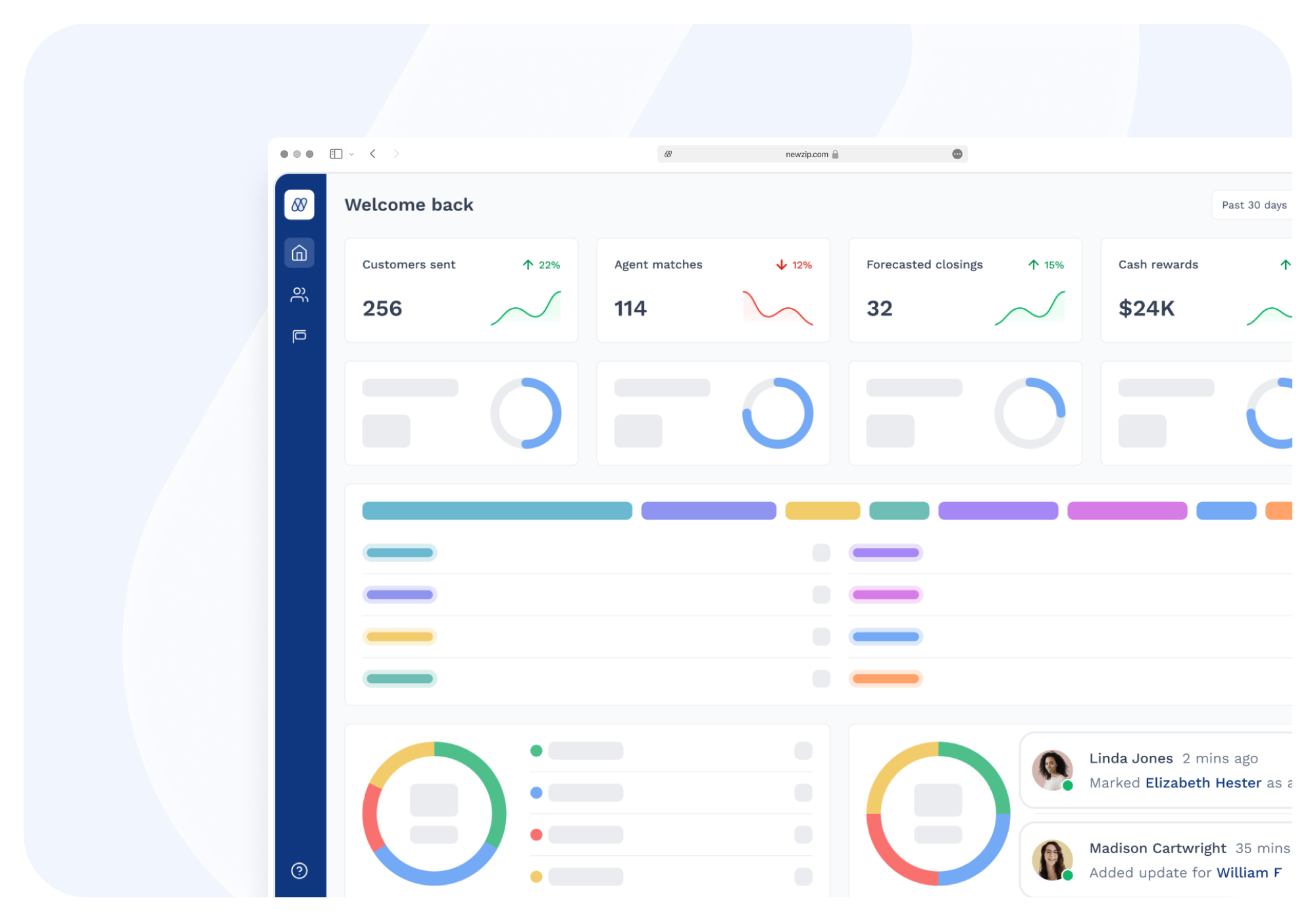Open messages using the chat bubble icon
The width and height of the screenshot is (1316, 921).
point(299,336)
